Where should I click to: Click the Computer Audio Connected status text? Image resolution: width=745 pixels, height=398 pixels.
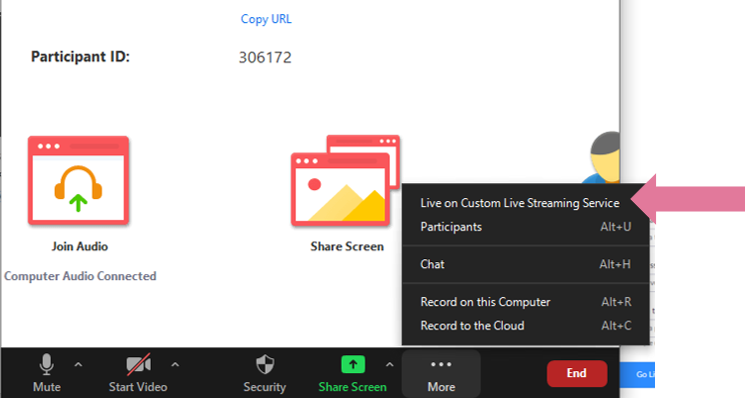click(x=80, y=276)
